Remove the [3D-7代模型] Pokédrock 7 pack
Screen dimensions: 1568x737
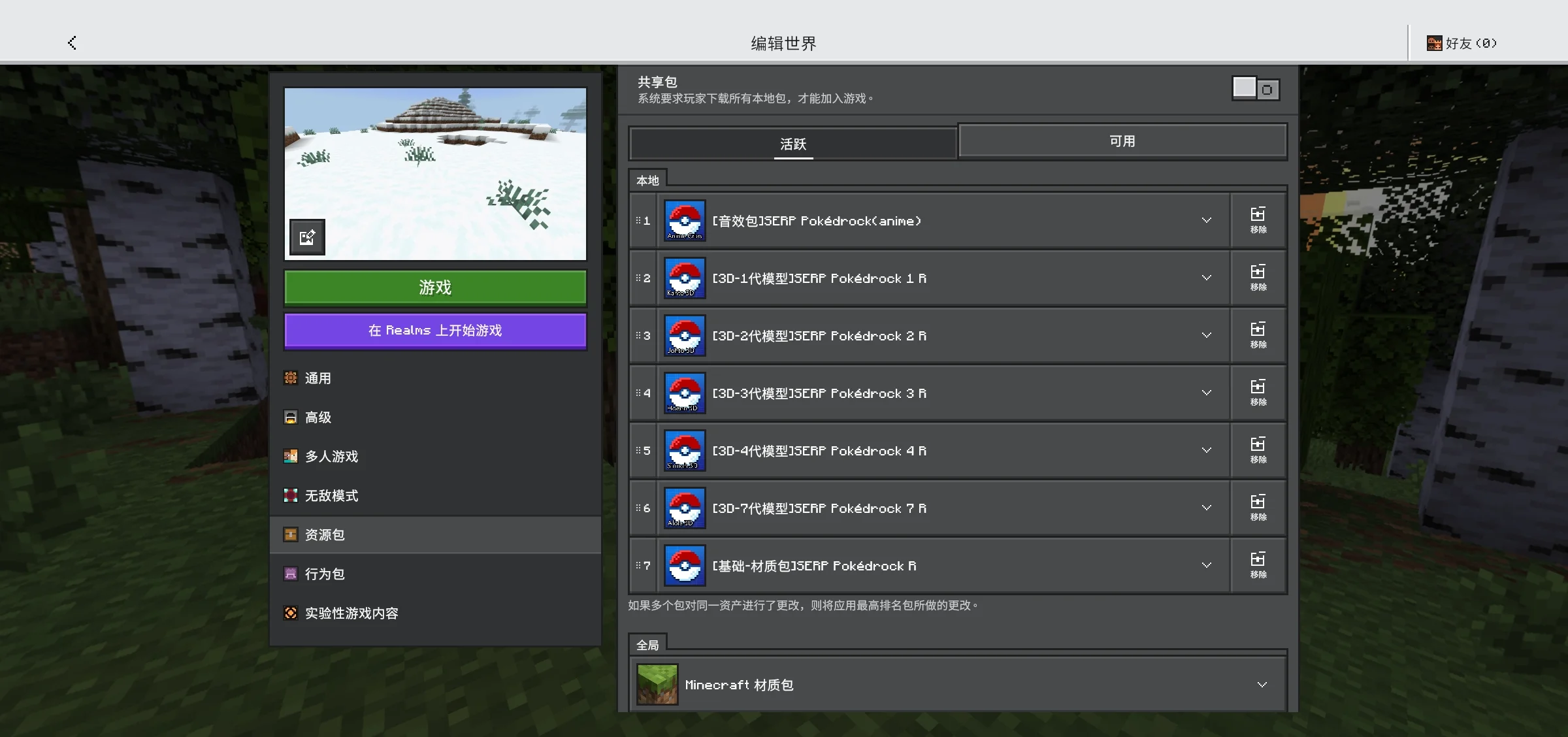1258,508
